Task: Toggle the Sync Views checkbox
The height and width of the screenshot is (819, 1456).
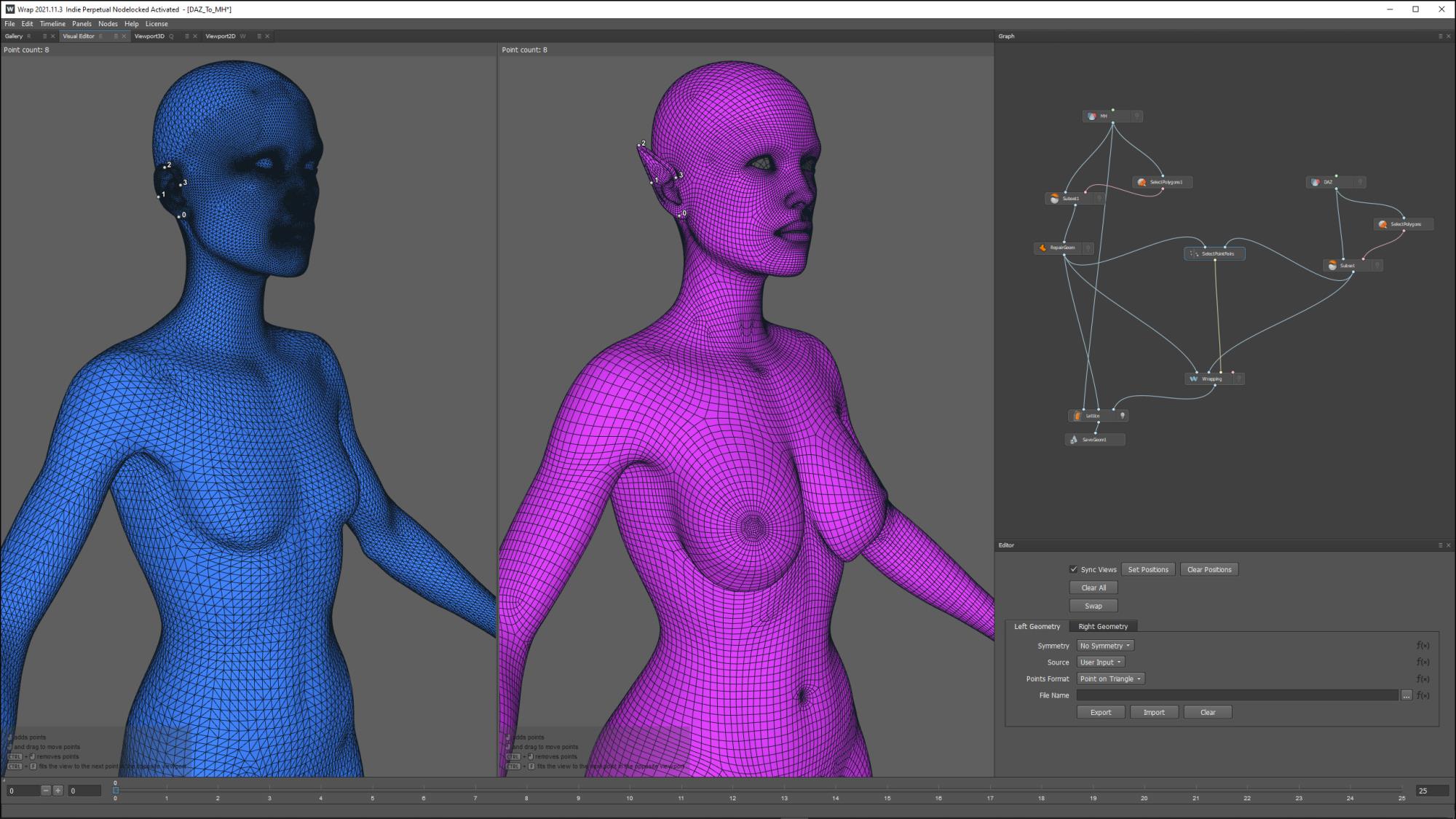Action: coord(1073,569)
